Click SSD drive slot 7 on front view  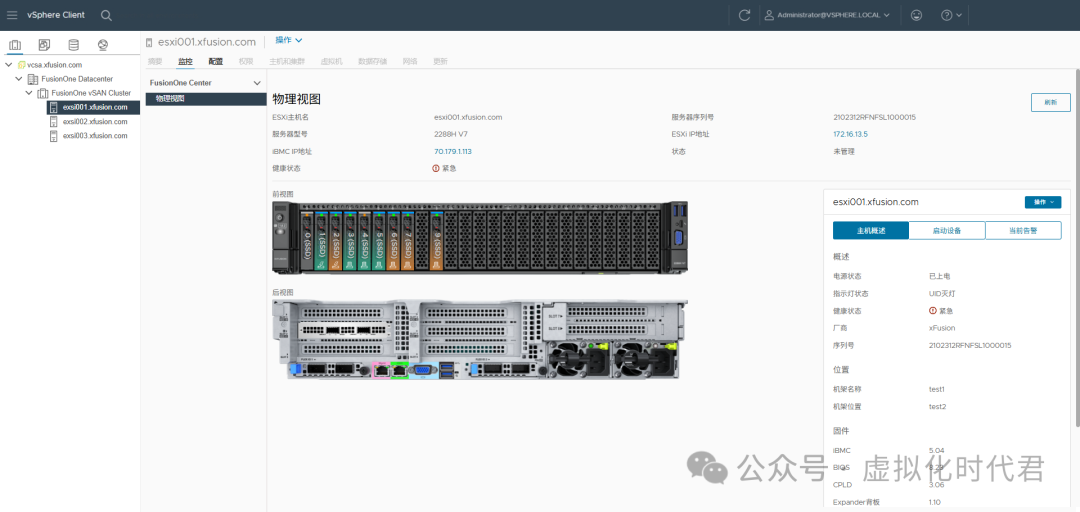coord(408,241)
